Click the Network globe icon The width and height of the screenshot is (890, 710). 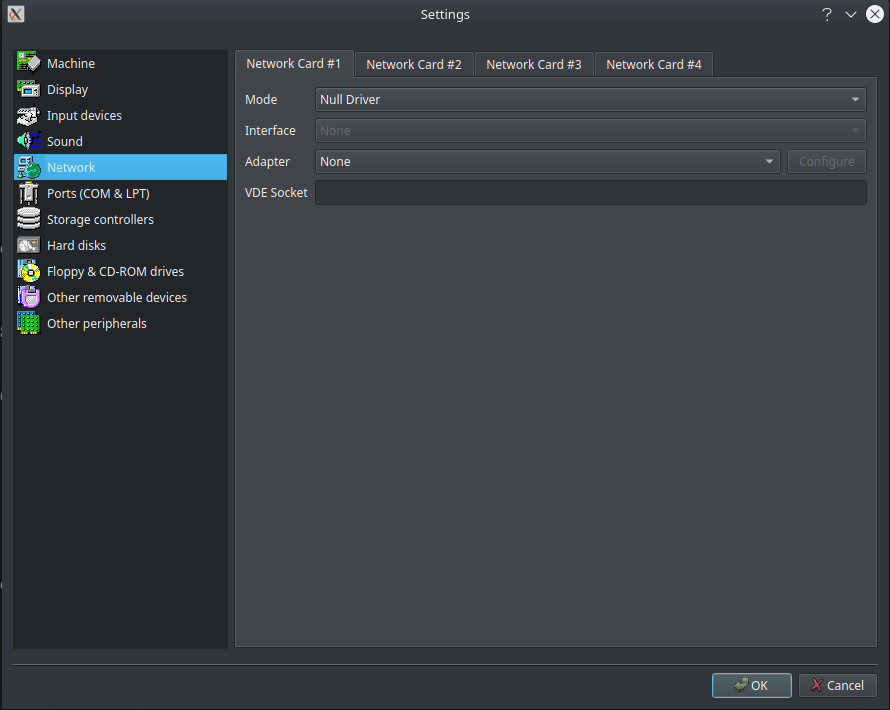[28, 167]
